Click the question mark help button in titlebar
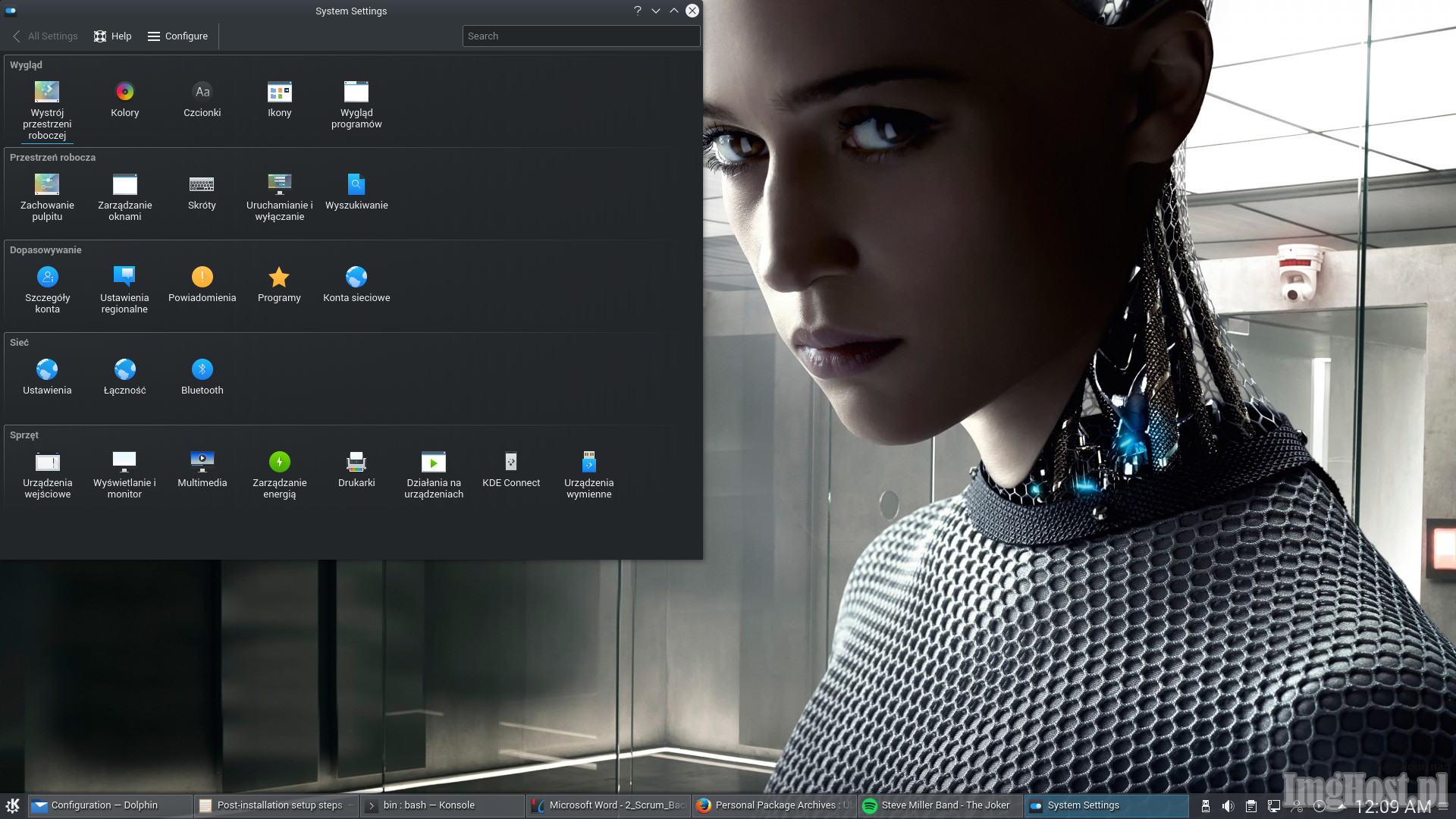The image size is (1456, 819). [x=637, y=11]
